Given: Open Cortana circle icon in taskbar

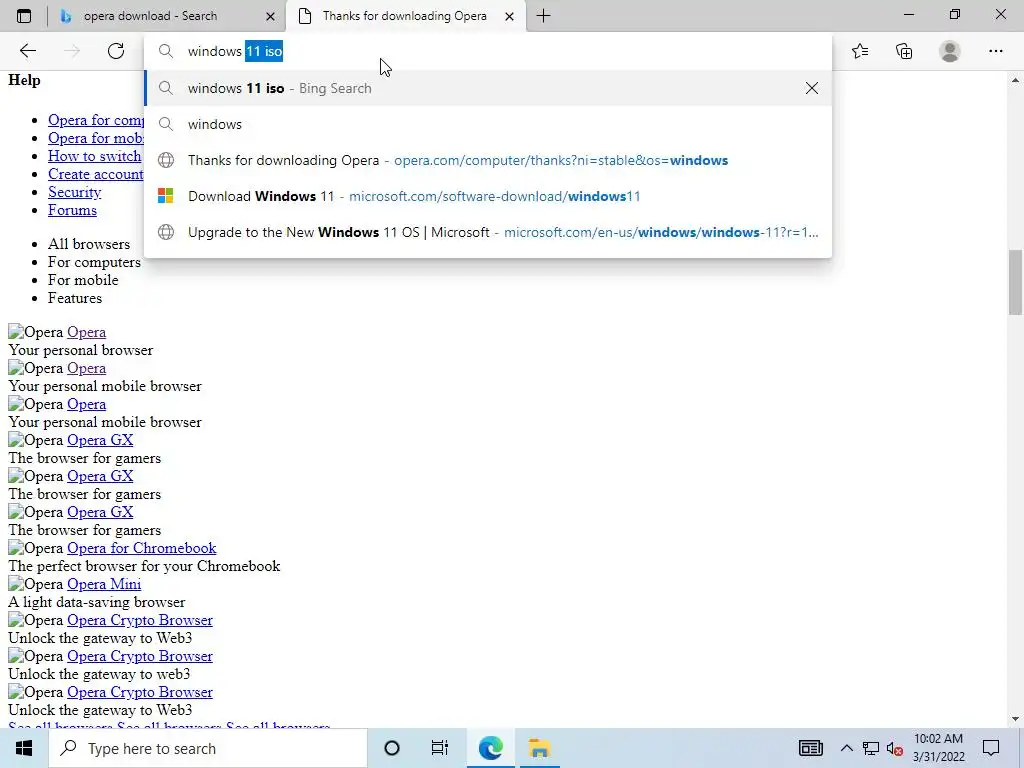Looking at the screenshot, I should [392, 748].
